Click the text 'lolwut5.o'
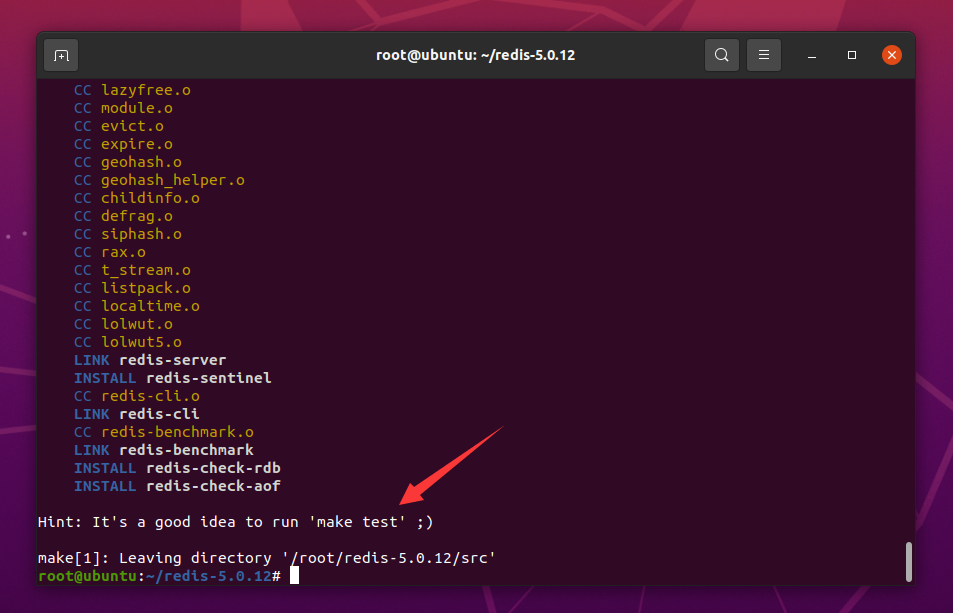Image resolution: width=953 pixels, height=613 pixels. (141, 342)
